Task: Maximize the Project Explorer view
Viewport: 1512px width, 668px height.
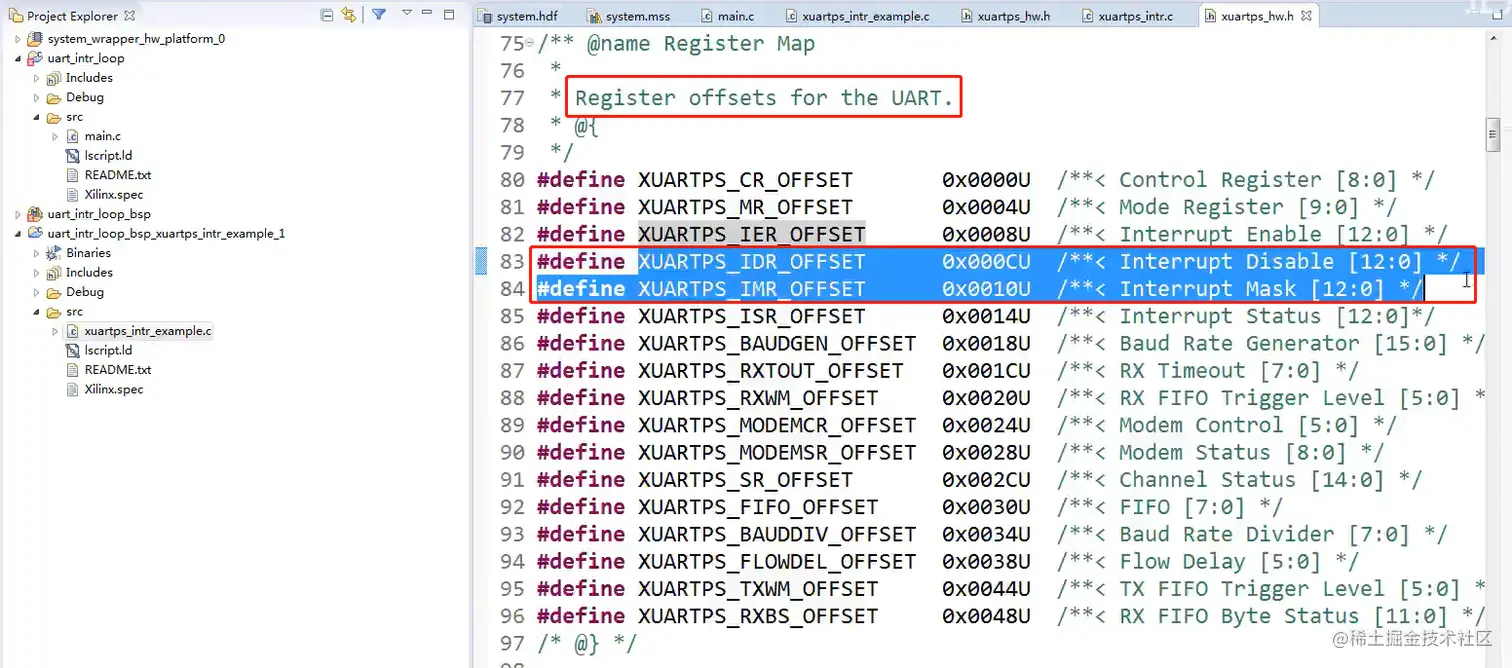Action: click(x=450, y=14)
